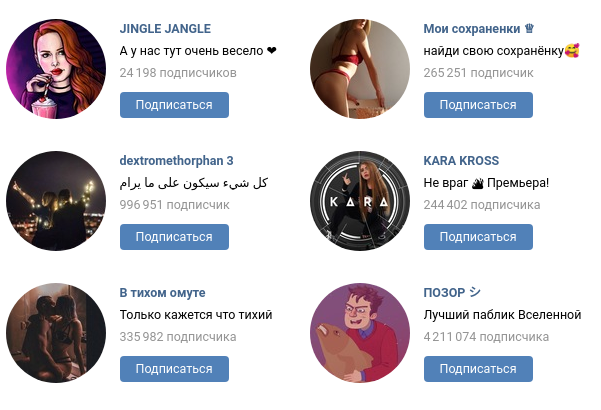Click the 996 951 подписчик count
The width and height of the screenshot is (601, 410).
tap(174, 205)
